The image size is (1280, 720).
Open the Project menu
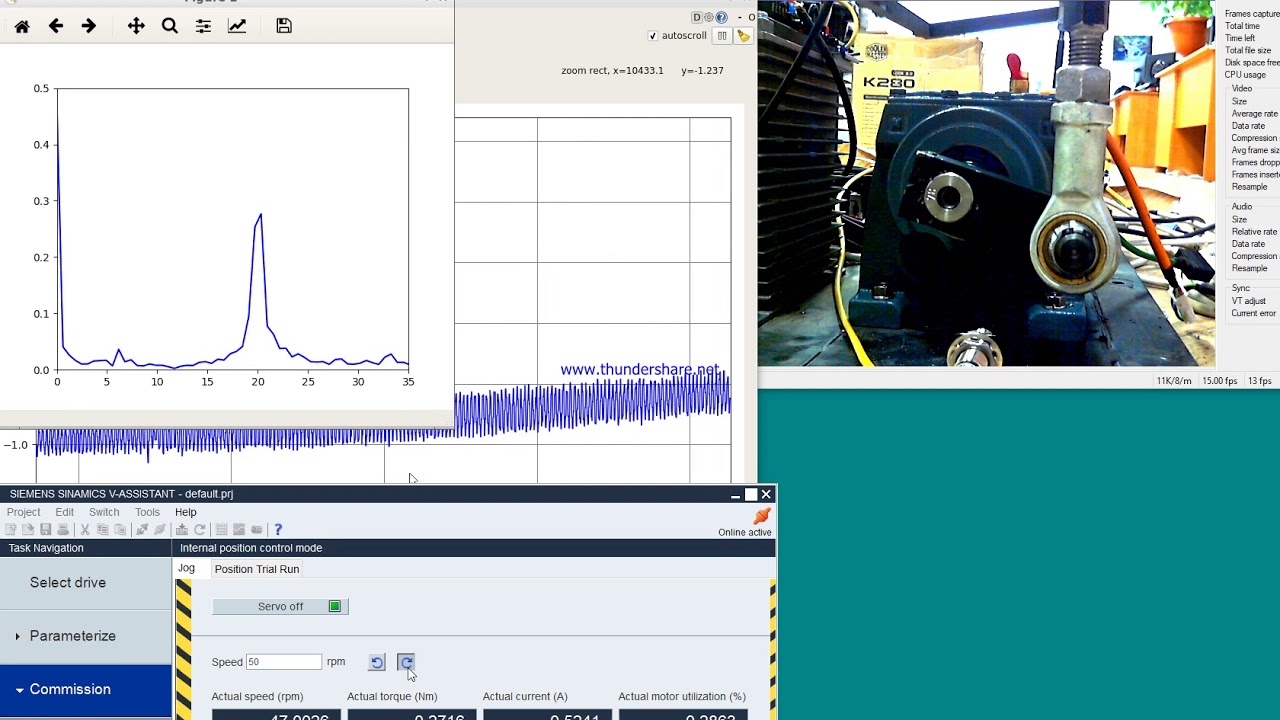click(x=24, y=512)
